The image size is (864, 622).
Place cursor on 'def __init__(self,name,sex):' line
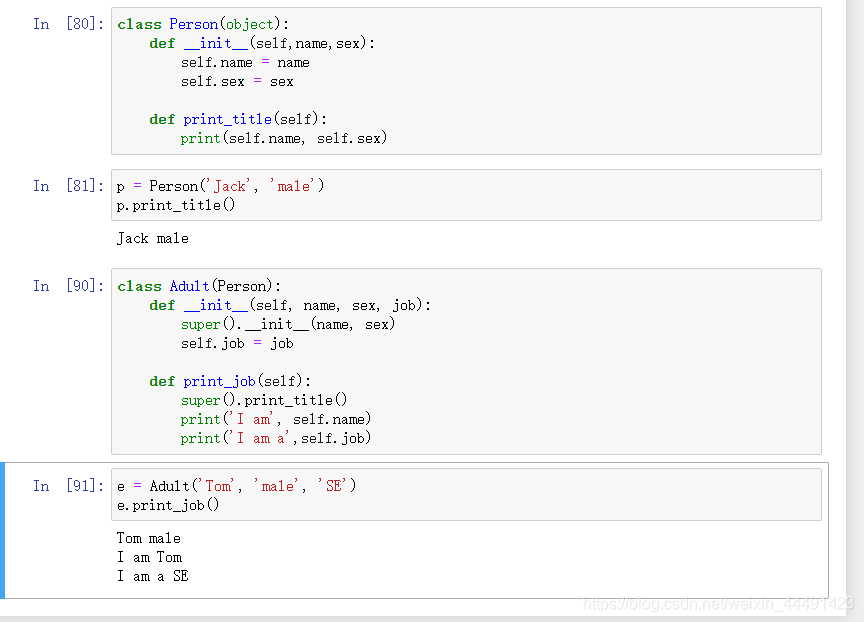coord(262,43)
